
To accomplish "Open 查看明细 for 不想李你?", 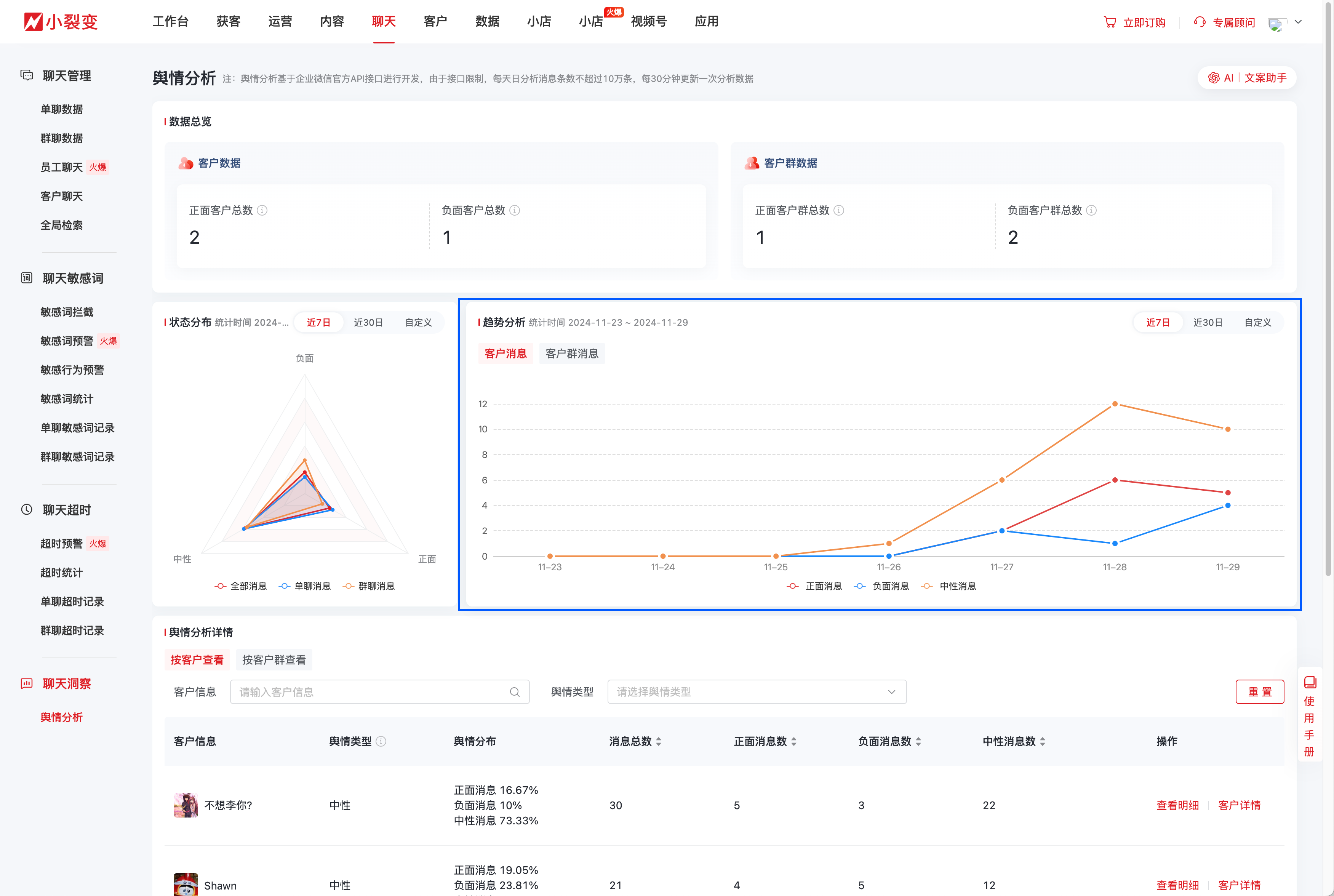I will click(1177, 805).
